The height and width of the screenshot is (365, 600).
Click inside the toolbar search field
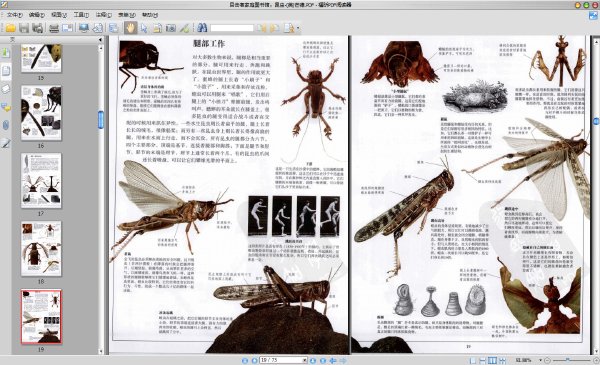232,28
